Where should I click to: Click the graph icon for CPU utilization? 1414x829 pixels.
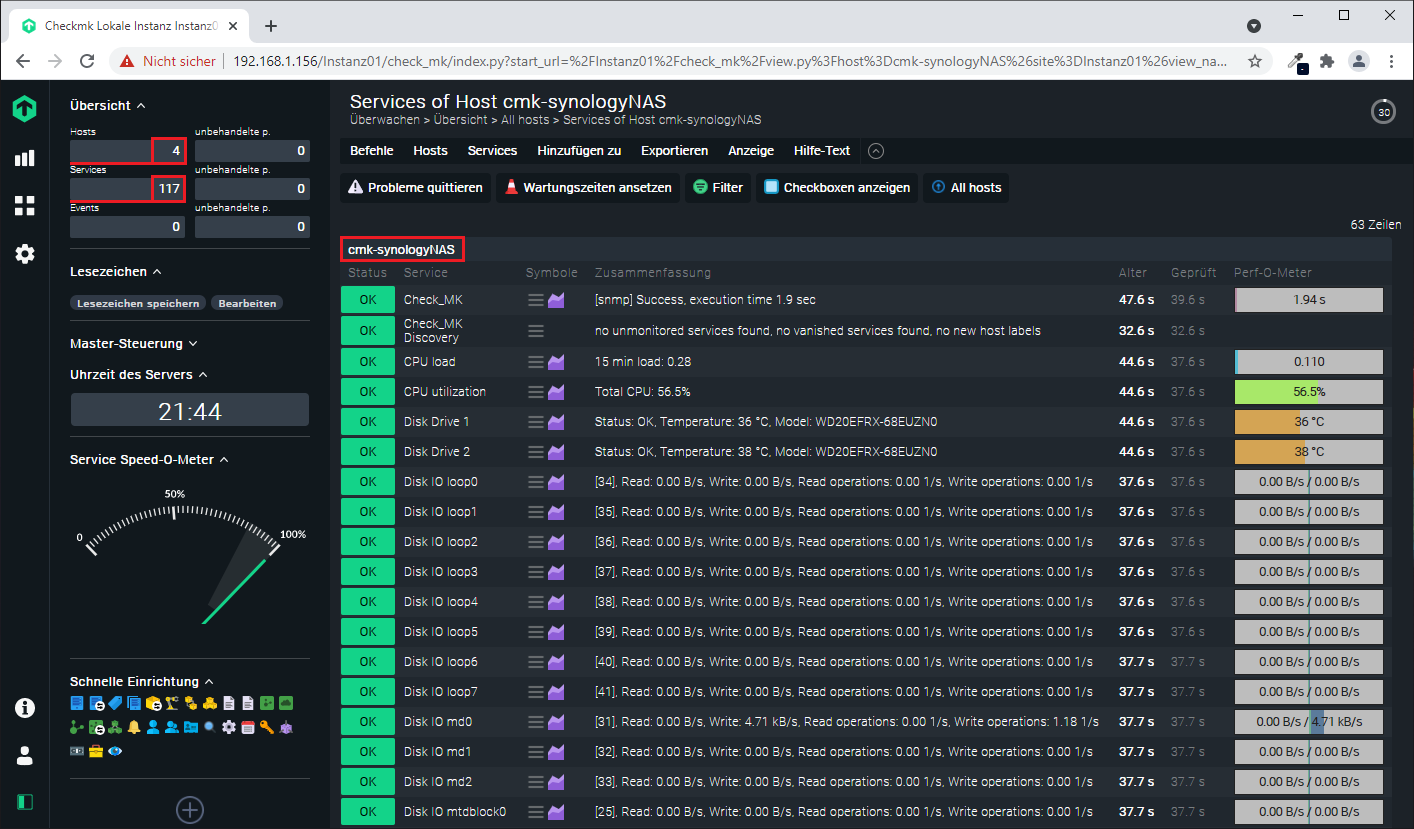556,391
